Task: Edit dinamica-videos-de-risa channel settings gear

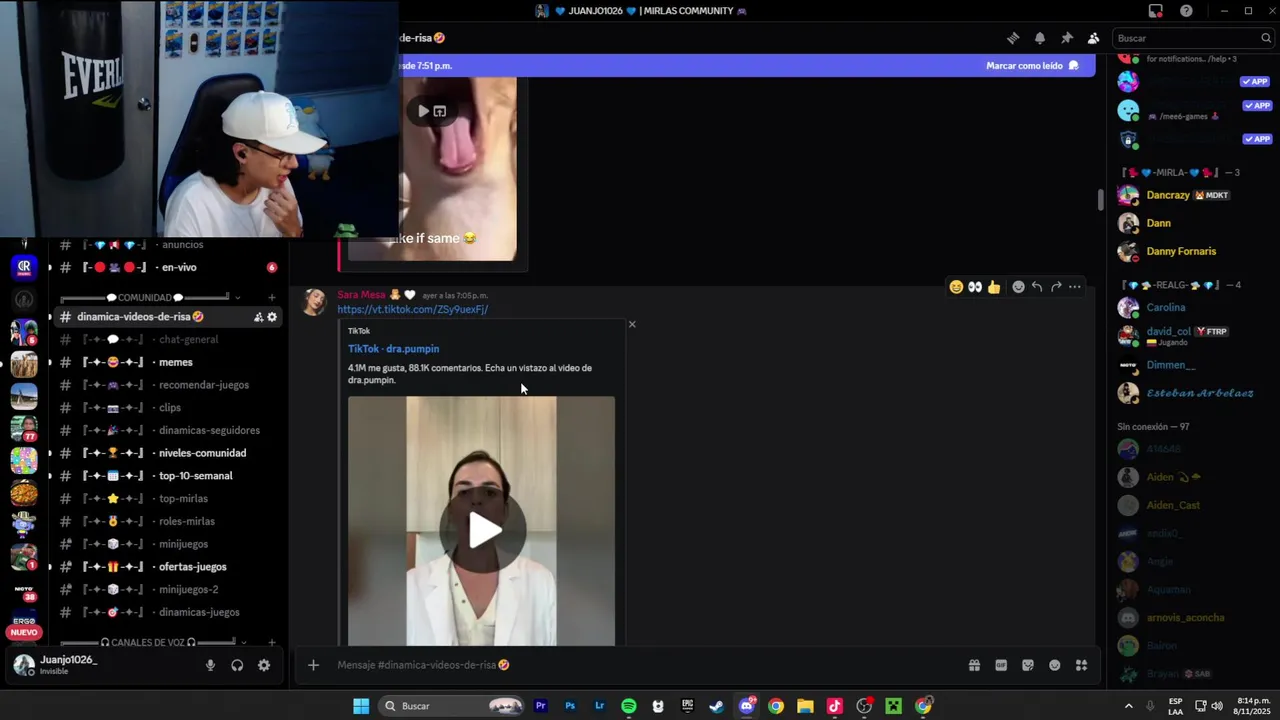Action: click(272, 317)
